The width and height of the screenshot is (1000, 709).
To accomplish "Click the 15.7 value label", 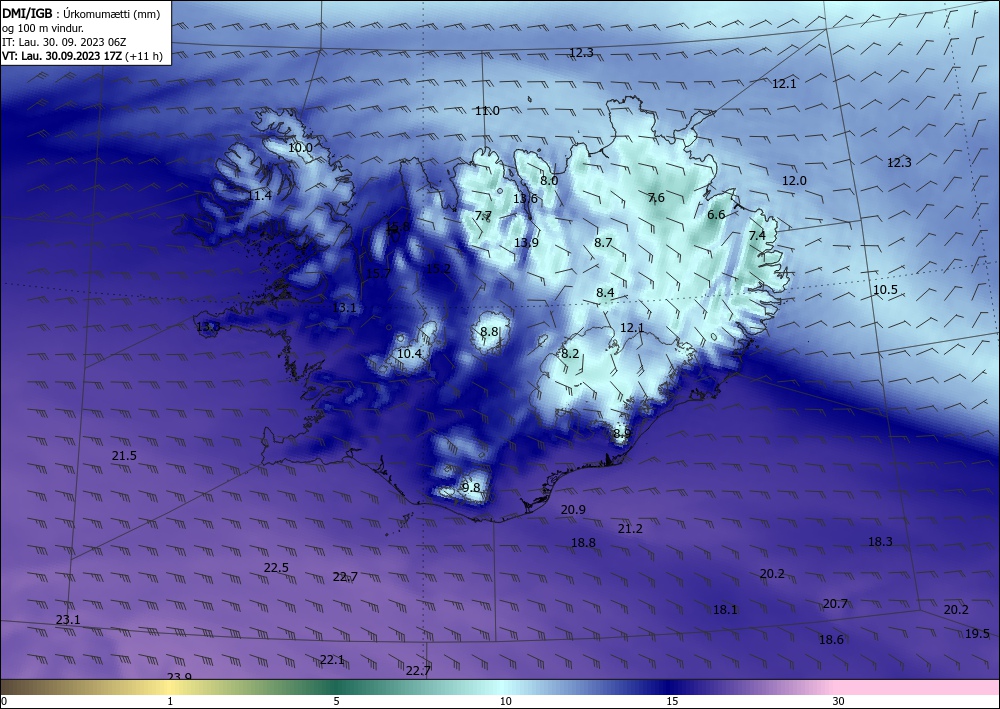I will (x=378, y=274).
